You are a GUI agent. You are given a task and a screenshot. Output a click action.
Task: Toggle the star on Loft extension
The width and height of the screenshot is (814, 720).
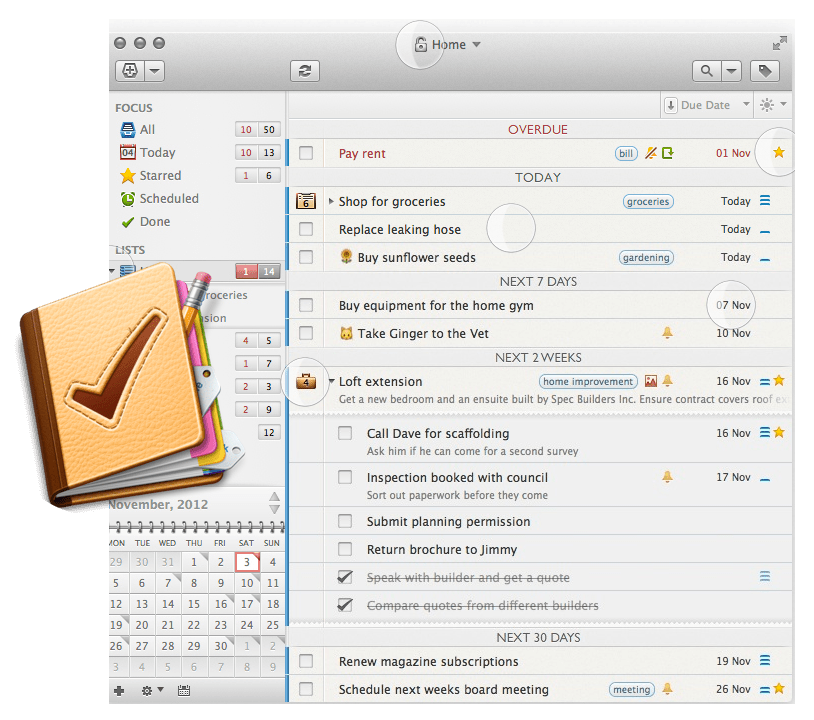coord(779,381)
